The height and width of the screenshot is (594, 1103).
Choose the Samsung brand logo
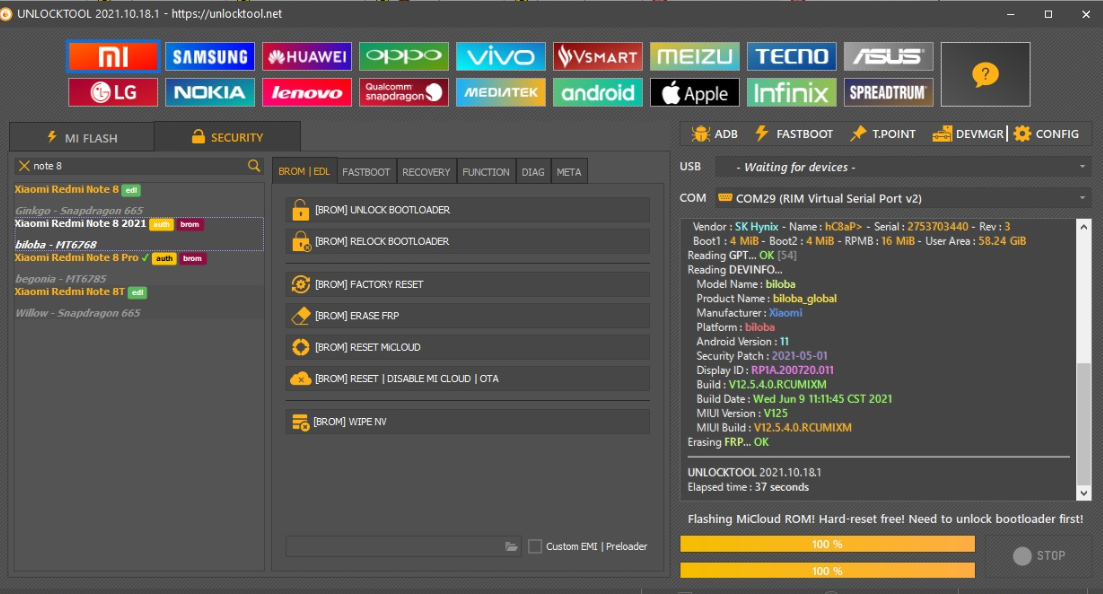coord(210,56)
